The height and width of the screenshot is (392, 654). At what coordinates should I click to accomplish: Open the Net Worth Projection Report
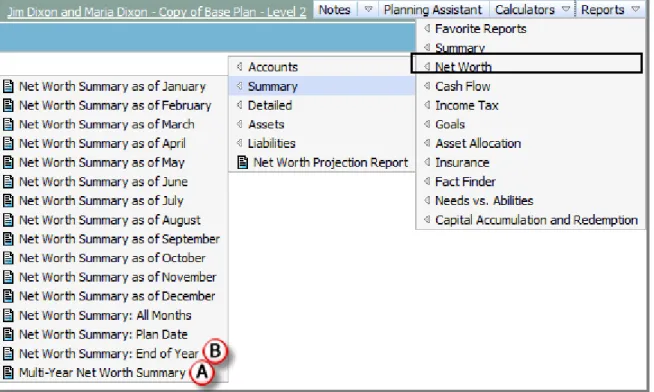(331, 162)
